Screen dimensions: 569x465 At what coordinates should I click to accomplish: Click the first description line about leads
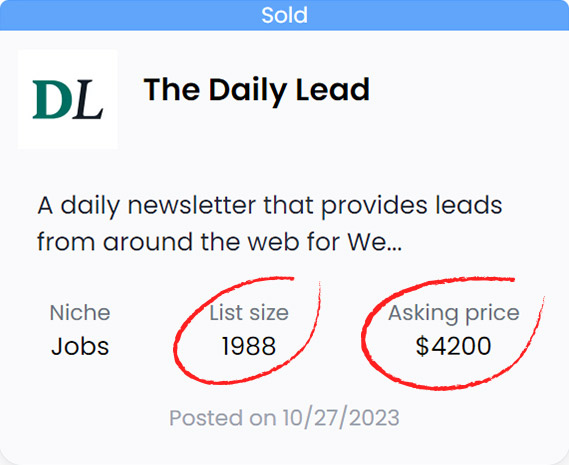(270, 206)
